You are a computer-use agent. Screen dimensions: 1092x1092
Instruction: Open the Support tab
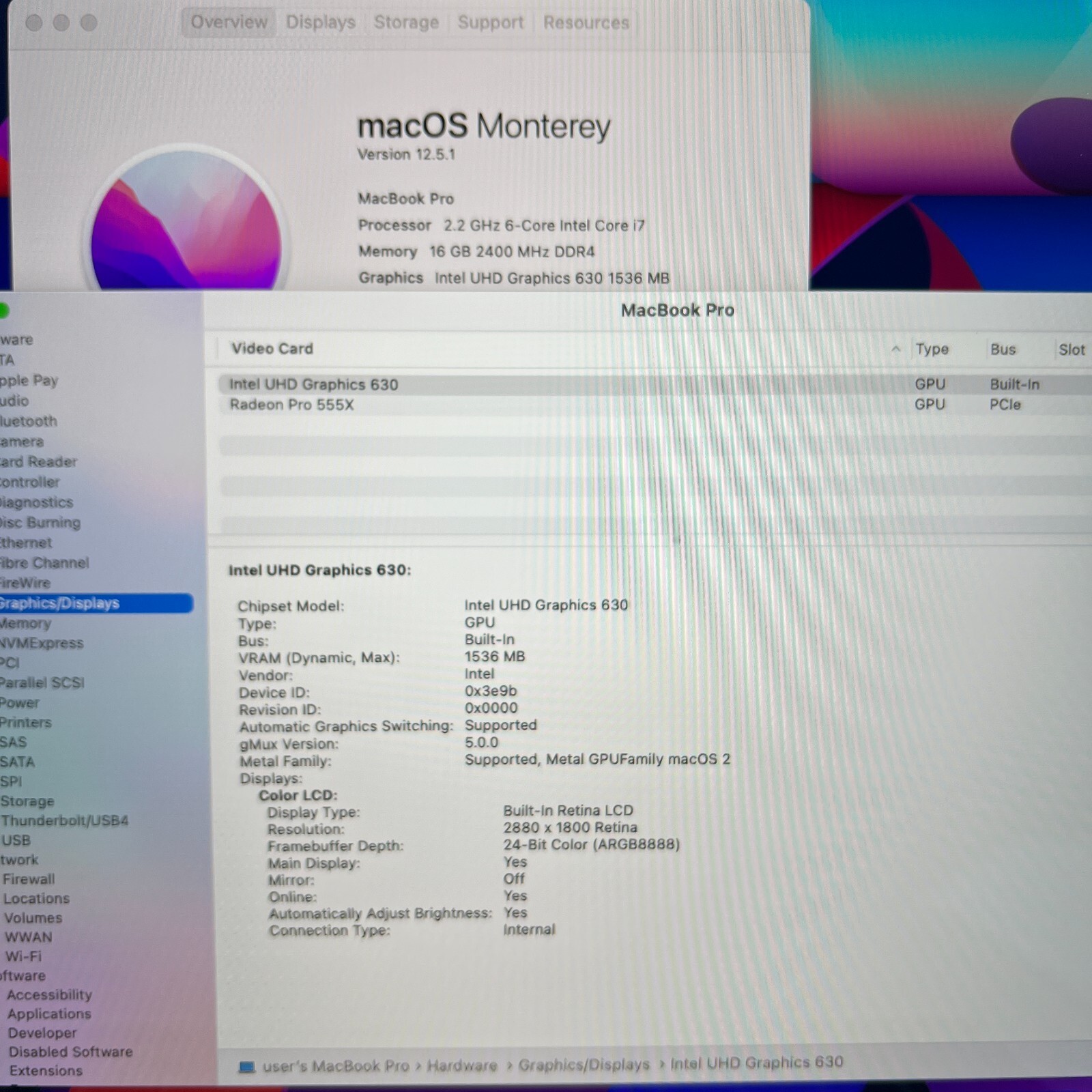coord(490,22)
